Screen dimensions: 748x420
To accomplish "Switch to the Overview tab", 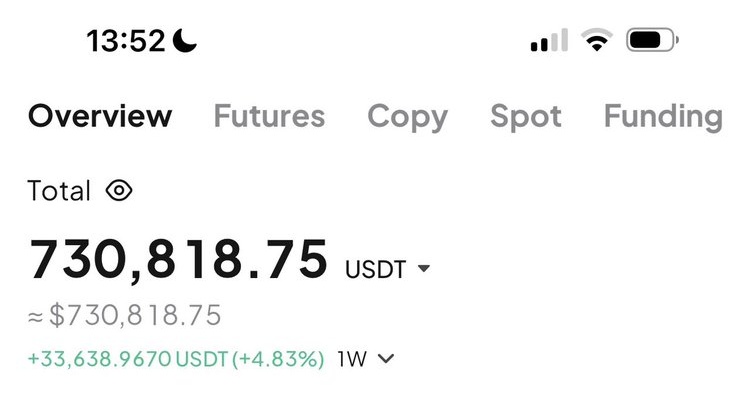I will [100, 116].
